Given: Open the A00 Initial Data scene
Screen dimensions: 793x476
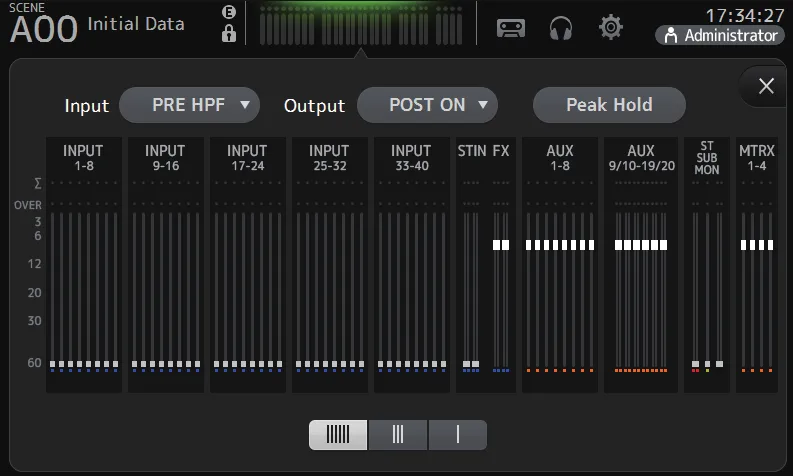Looking at the screenshot, I should (97, 24).
